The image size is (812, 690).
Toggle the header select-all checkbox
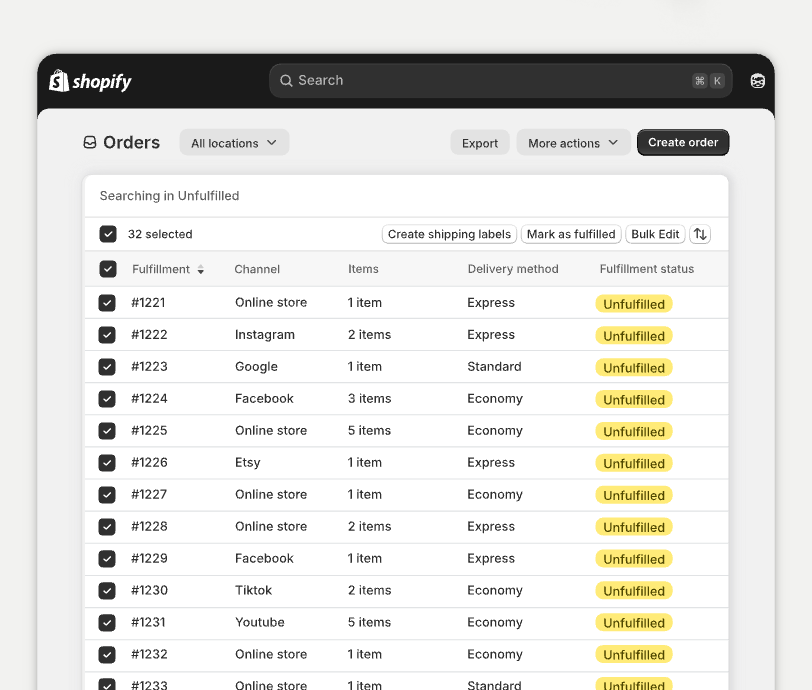pyautogui.click(x=108, y=269)
